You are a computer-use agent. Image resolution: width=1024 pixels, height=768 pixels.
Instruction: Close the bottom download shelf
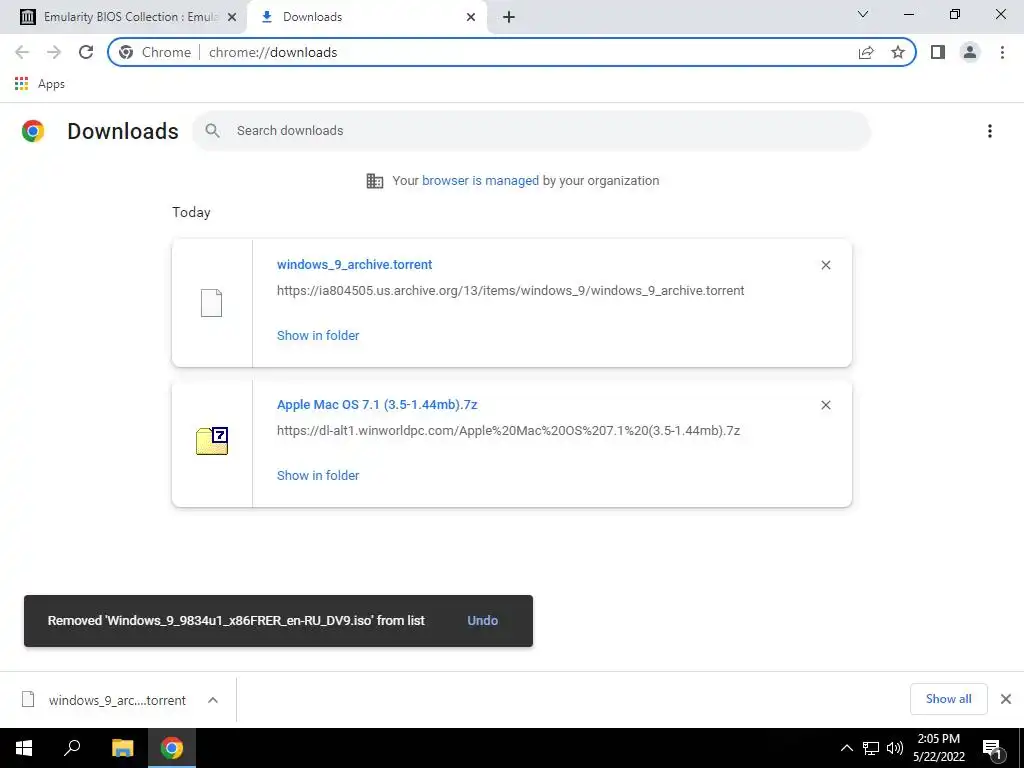[x=1006, y=699]
